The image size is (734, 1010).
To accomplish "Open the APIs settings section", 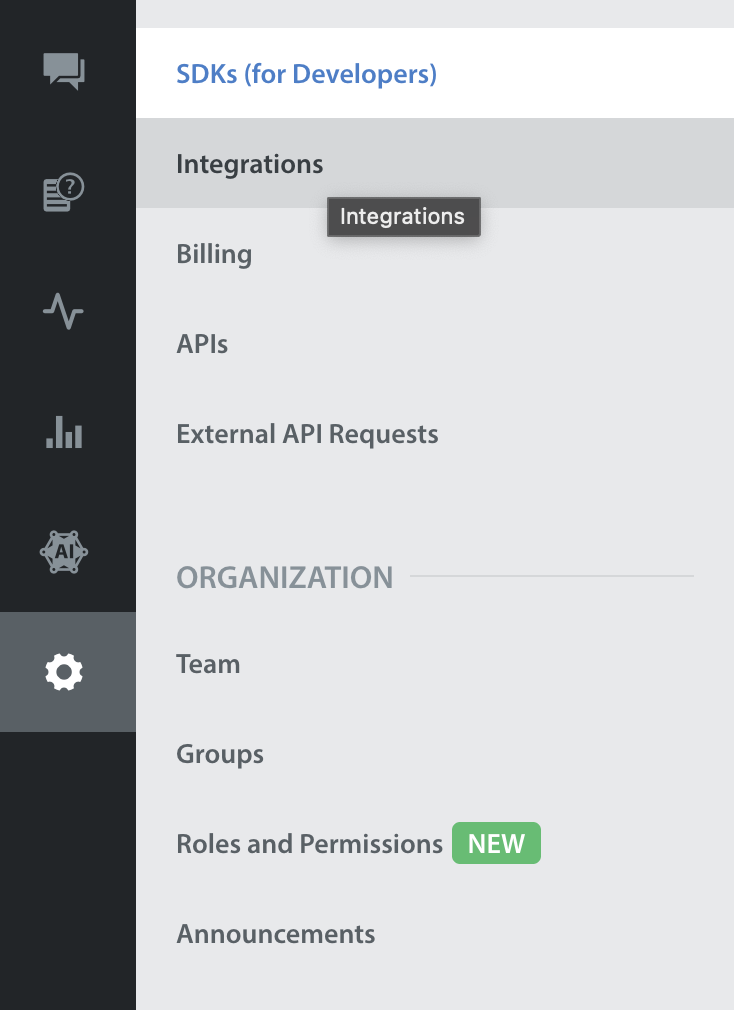I will click(x=435, y=343).
